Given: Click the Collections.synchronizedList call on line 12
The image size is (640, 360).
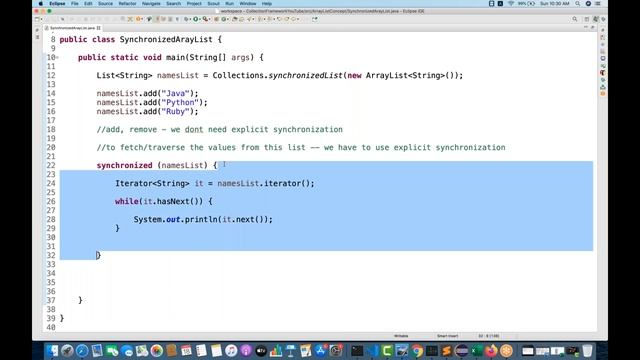Looking at the screenshot, I should 338,76.
